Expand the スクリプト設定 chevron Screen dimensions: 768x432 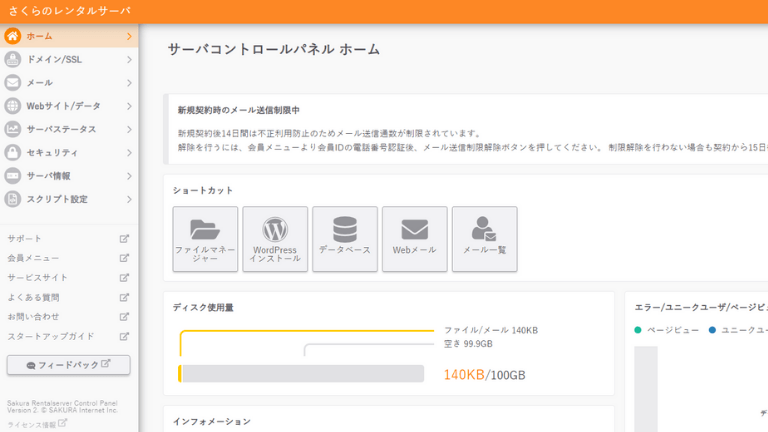coord(129,199)
